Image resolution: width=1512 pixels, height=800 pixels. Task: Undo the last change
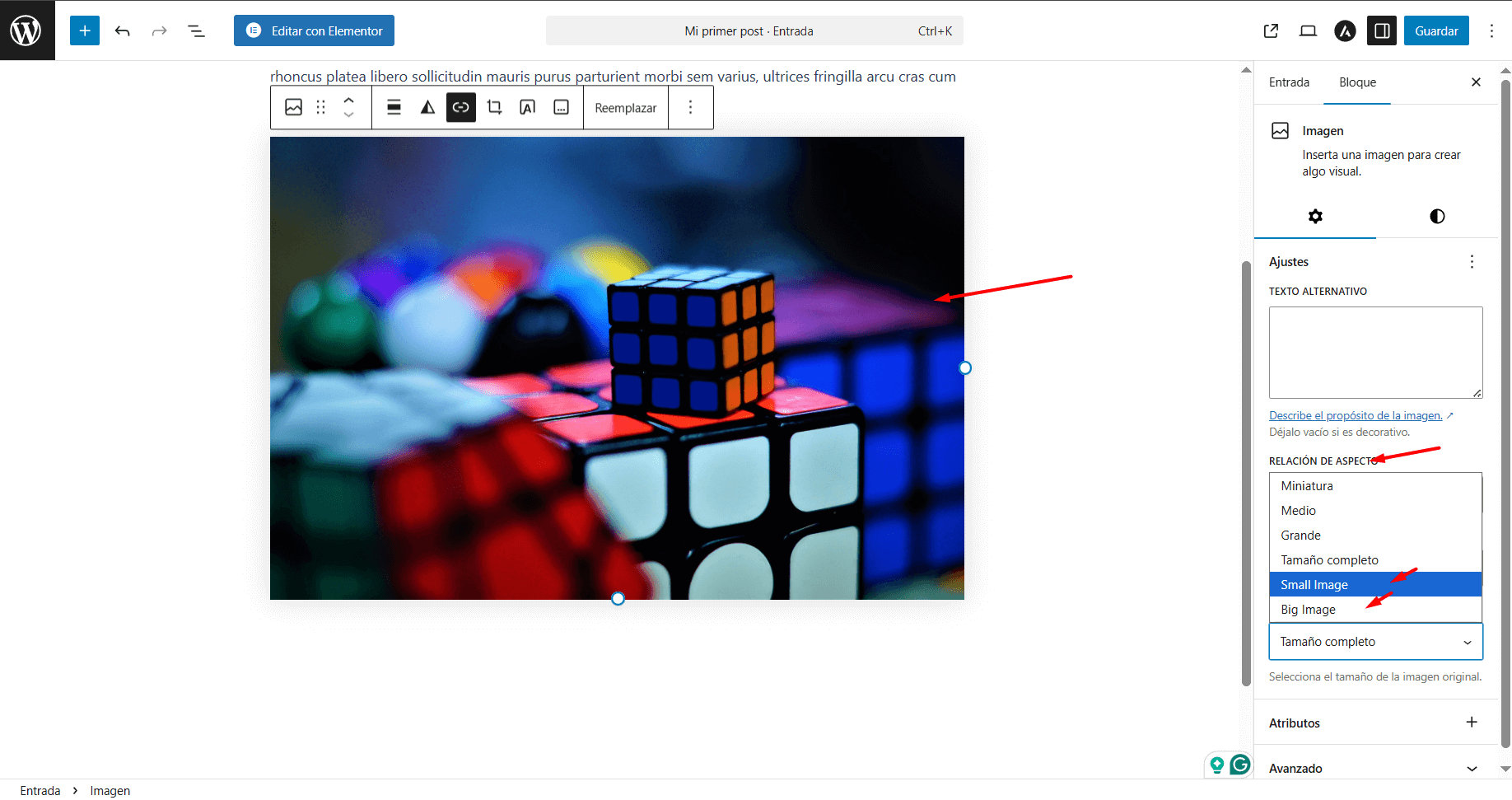[x=123, y=30]
